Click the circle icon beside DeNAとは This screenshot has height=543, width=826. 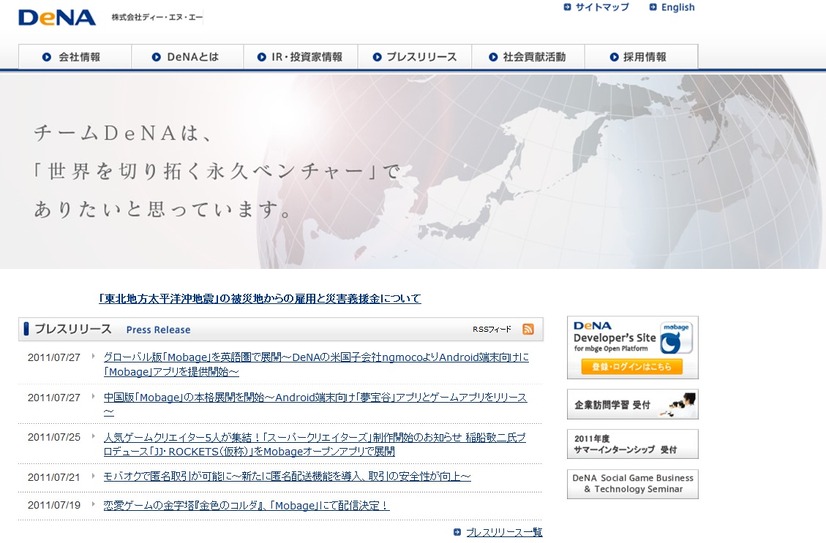[x=156, y=57]
